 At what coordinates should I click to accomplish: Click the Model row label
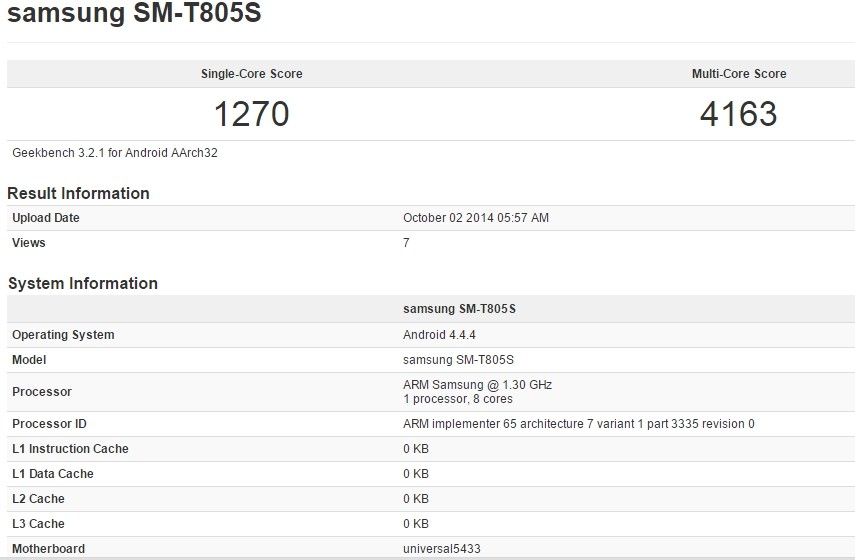coord(29,360)
